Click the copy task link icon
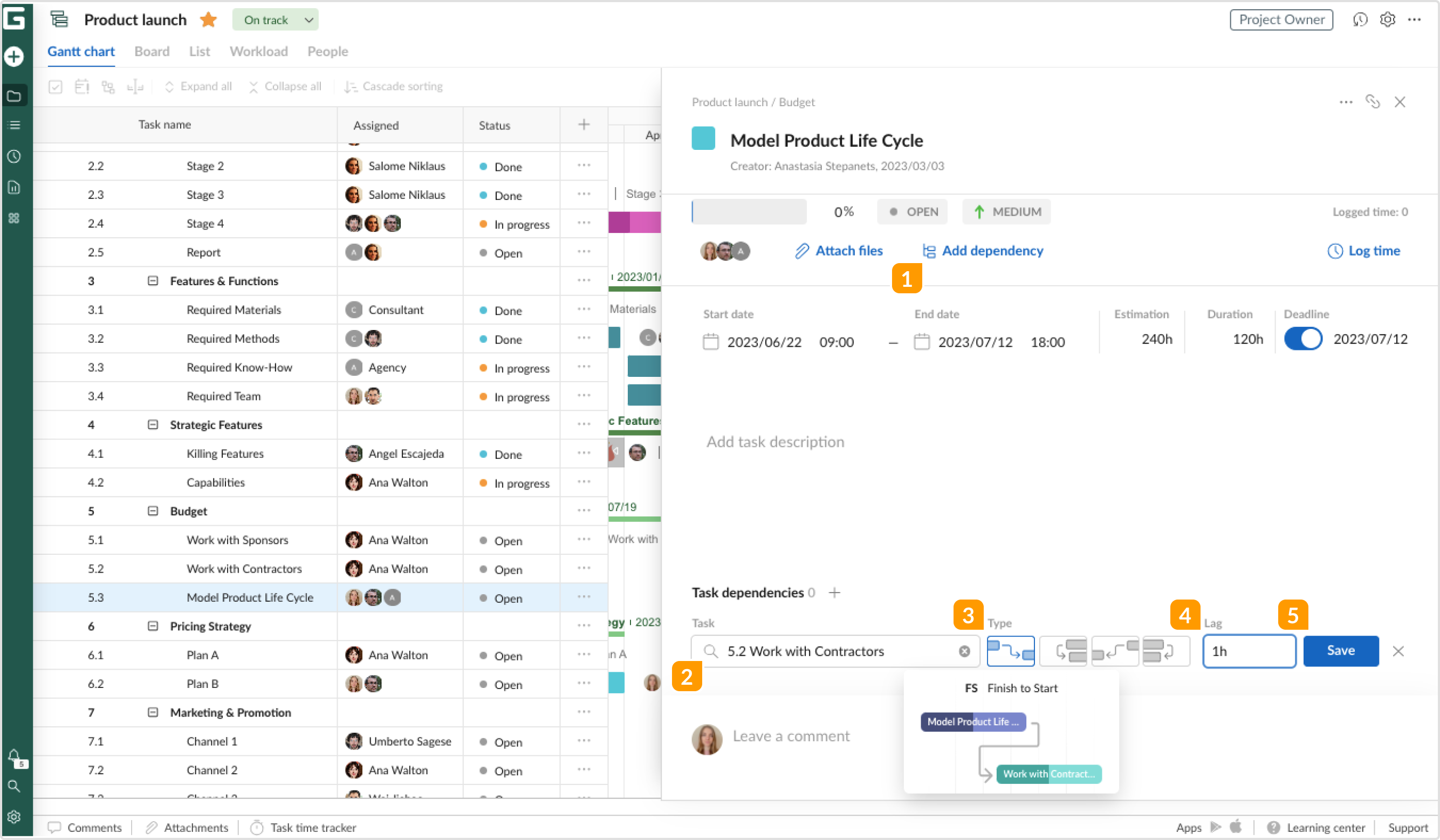 (x=1373, y=102)
